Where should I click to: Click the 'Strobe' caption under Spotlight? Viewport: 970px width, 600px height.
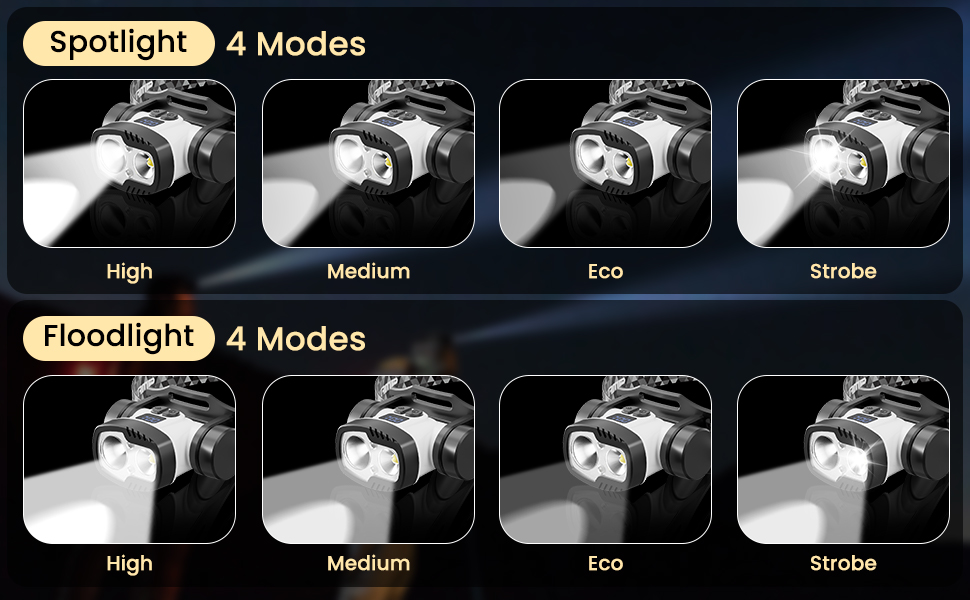pyautogui.click(x=843, y=272)
